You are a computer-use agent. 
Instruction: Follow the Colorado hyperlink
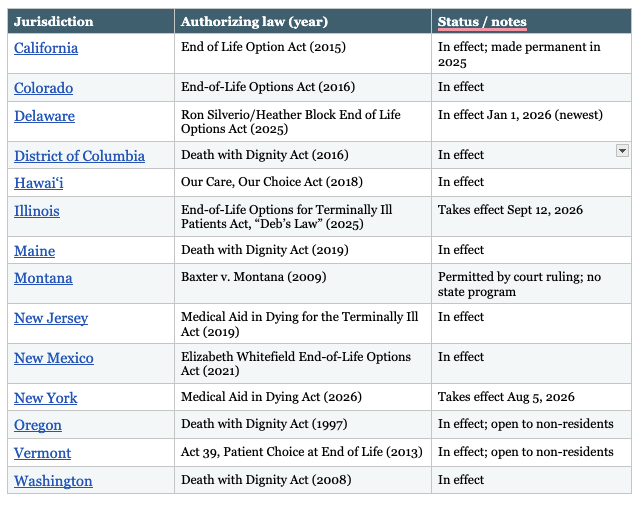tap(43, 88)
